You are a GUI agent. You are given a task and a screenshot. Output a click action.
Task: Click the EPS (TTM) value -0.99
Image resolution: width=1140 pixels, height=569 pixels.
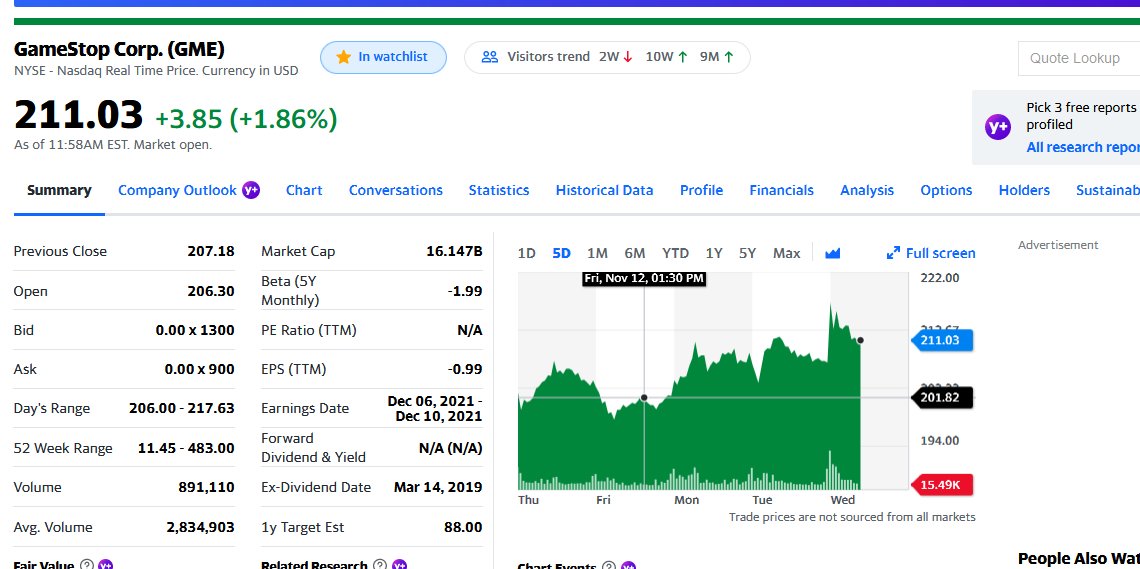(x=465, y=369)
